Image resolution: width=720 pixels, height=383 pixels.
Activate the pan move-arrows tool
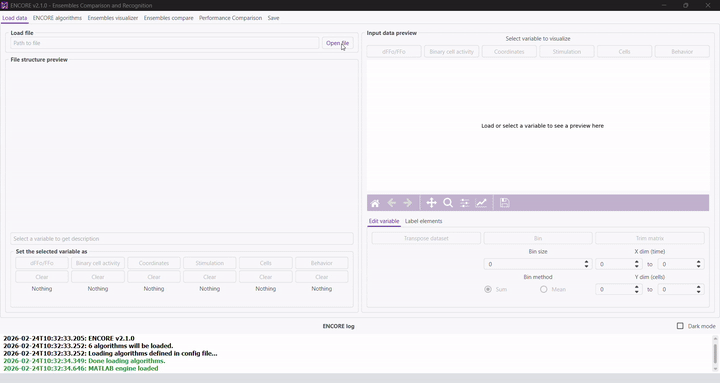click(x=431, y=203)
